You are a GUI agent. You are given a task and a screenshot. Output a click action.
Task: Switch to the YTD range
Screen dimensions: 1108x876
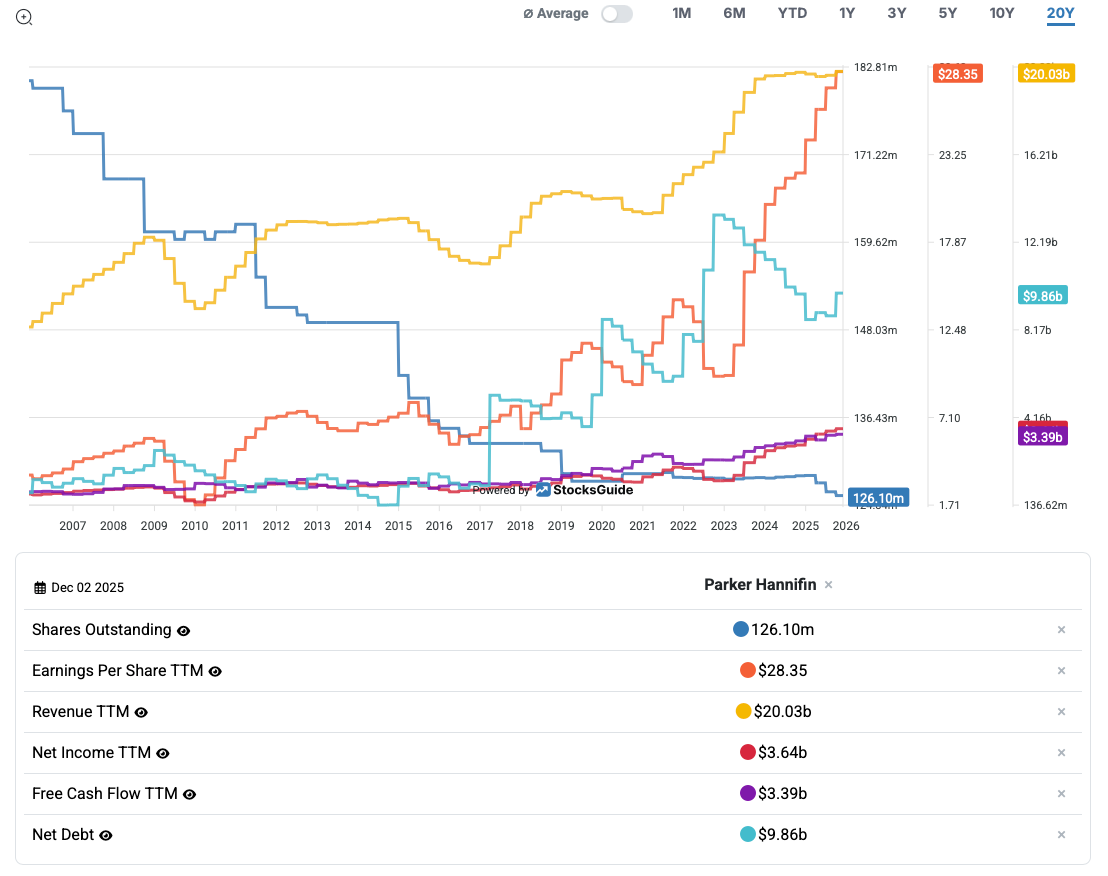click(792, 13)
